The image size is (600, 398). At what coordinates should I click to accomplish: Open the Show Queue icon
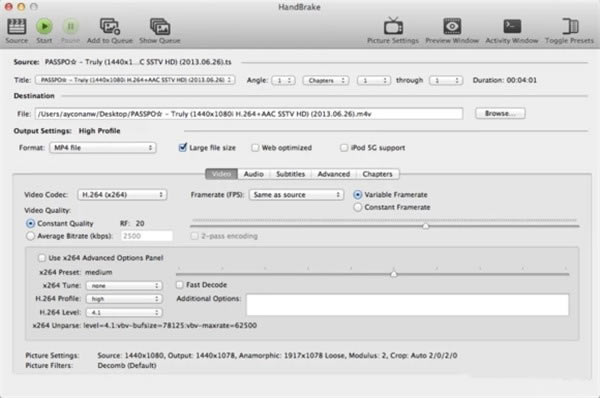coord(160,26)
